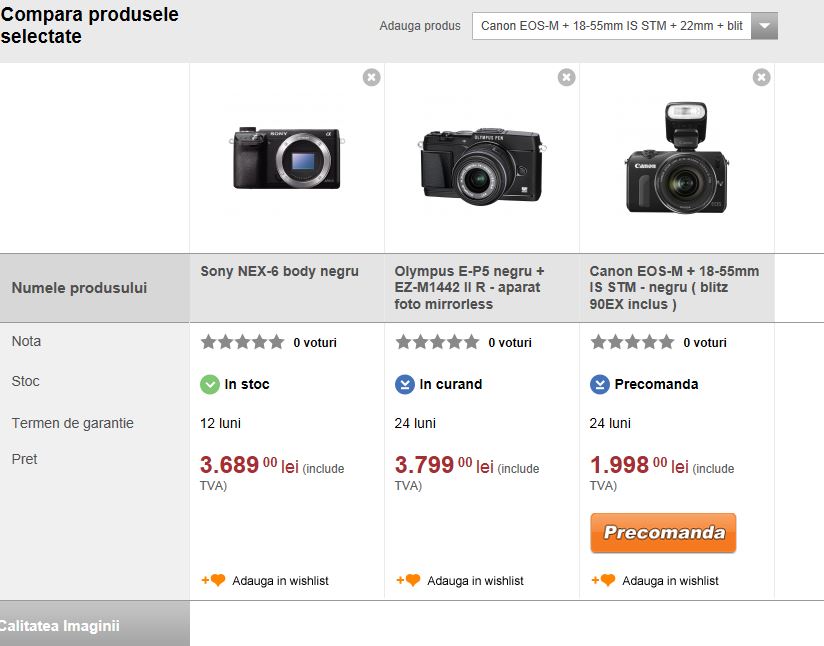This screenshot has height=646, width=824.
Task: Remove Olympus E-P5 from comparison
Action: 566,77
